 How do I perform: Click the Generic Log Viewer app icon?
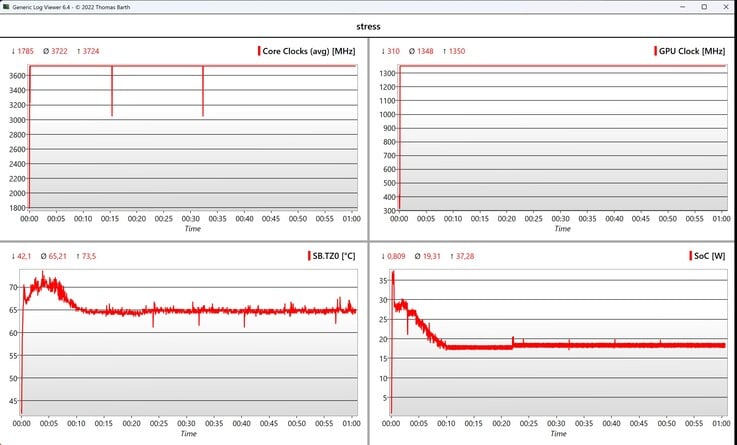coord(6,7)
